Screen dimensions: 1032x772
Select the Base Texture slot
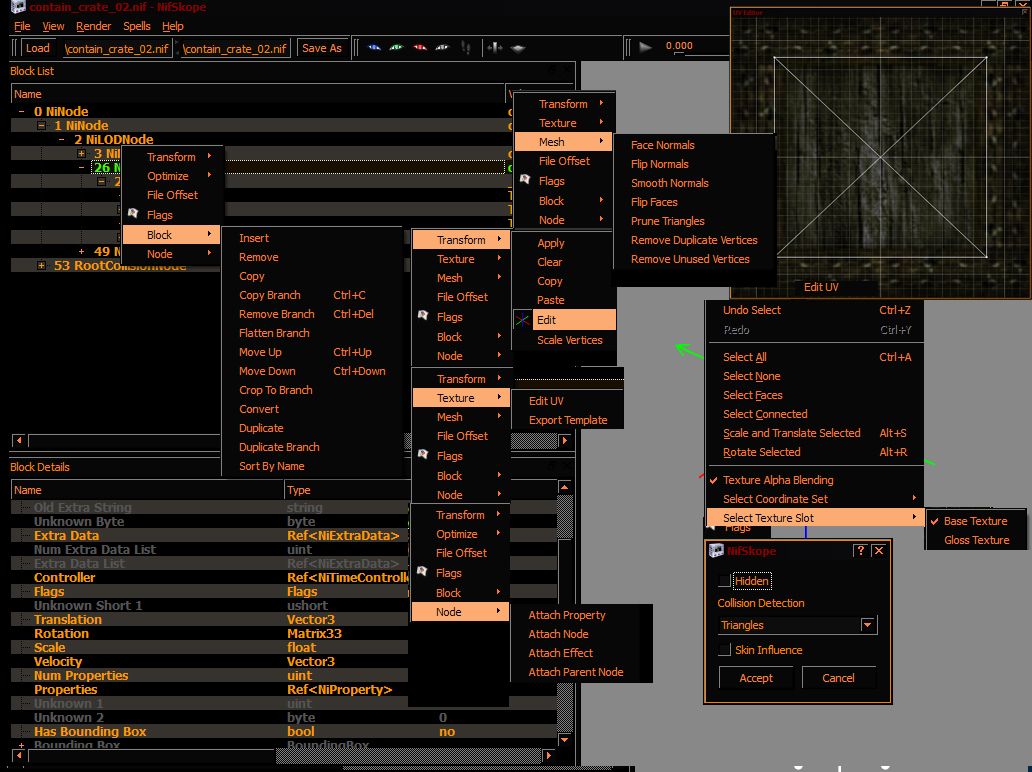coord(975,521)
